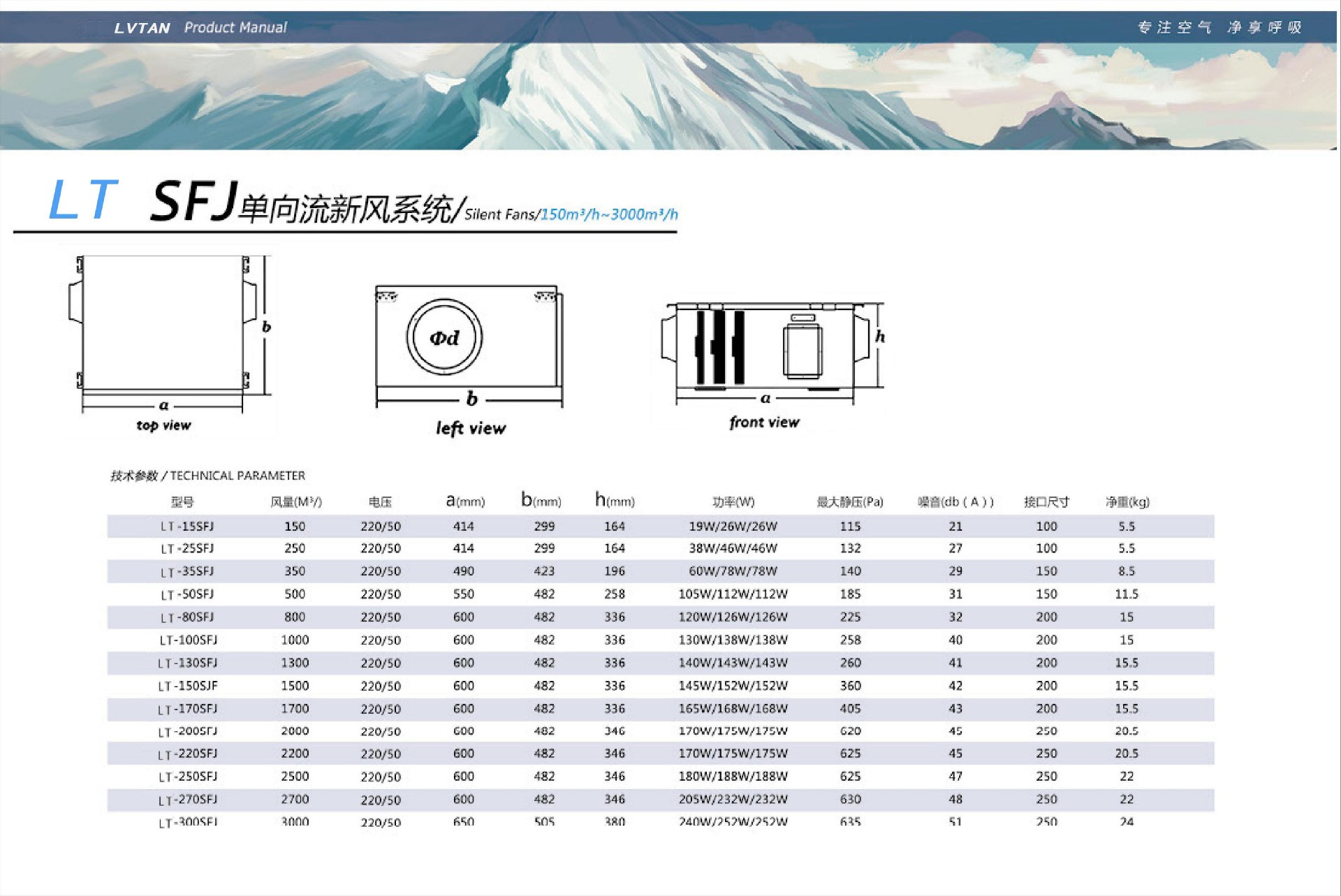
Task: Click the front view diagram
Action: click(772, 353)
